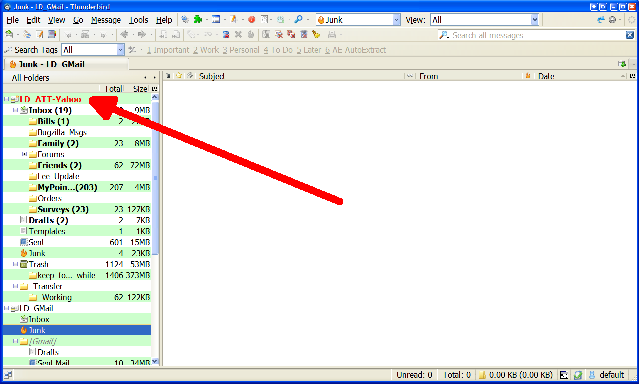Toggle read status column header

[410, 76]
